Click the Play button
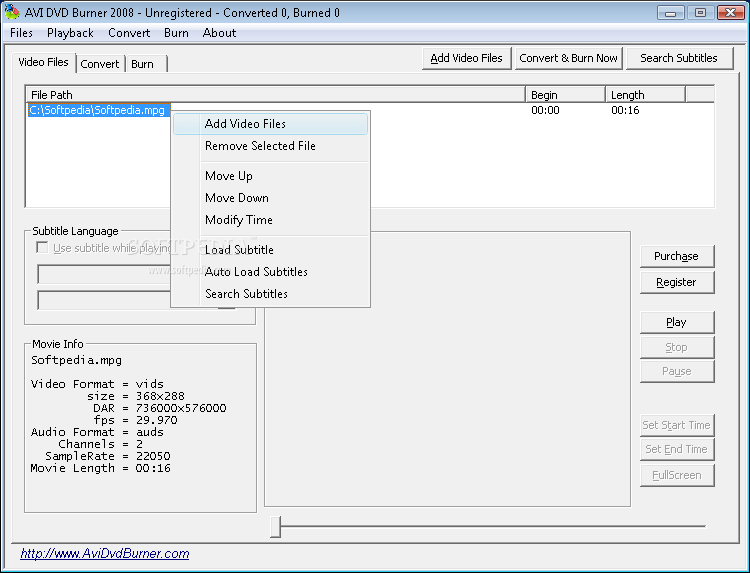Image resolution: width=750 pixels, height=573 pixels. click(677, 322)
